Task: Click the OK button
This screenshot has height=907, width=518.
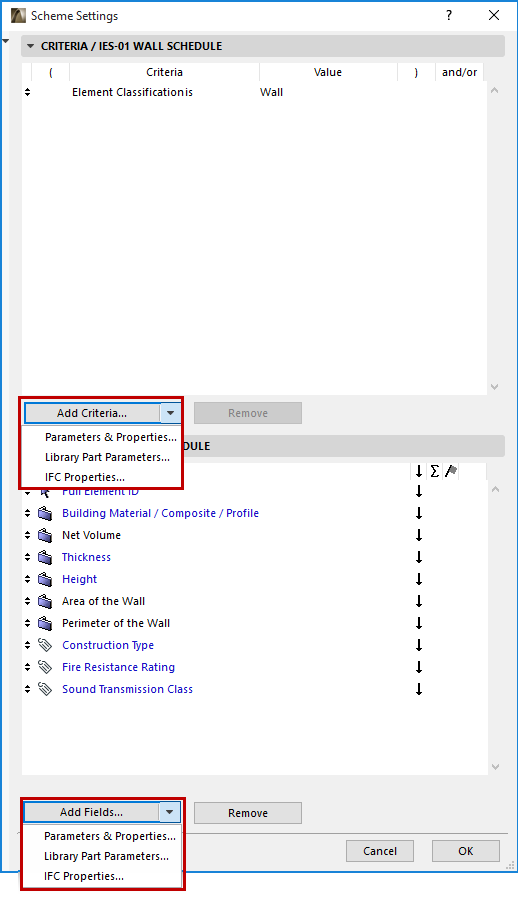Action: click(465, 851)
